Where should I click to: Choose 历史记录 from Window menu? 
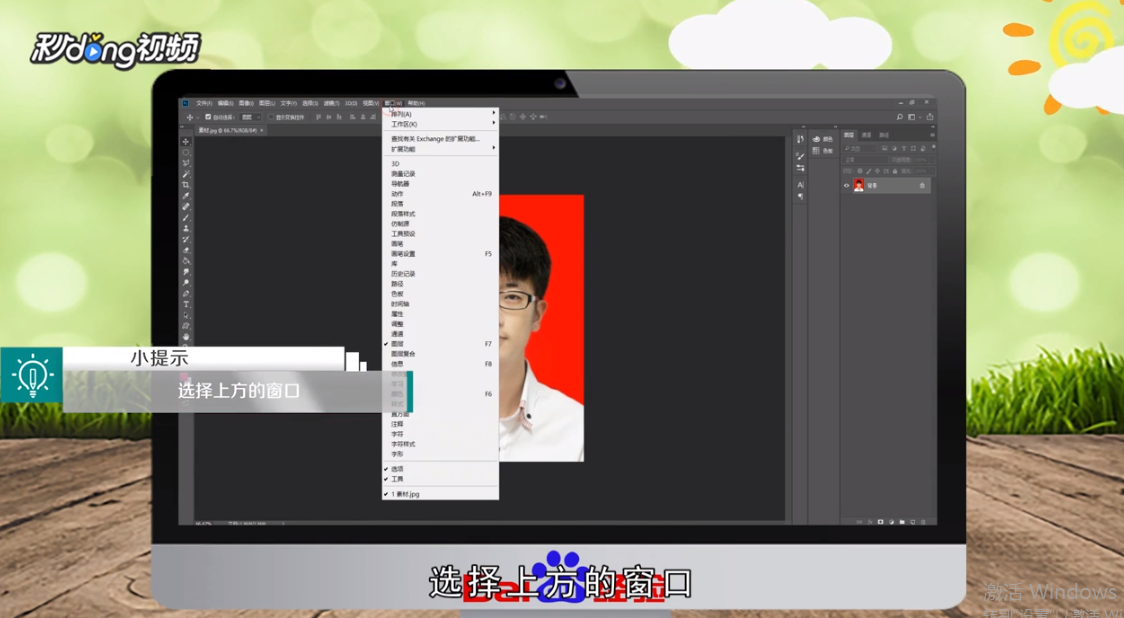point(440,274)
